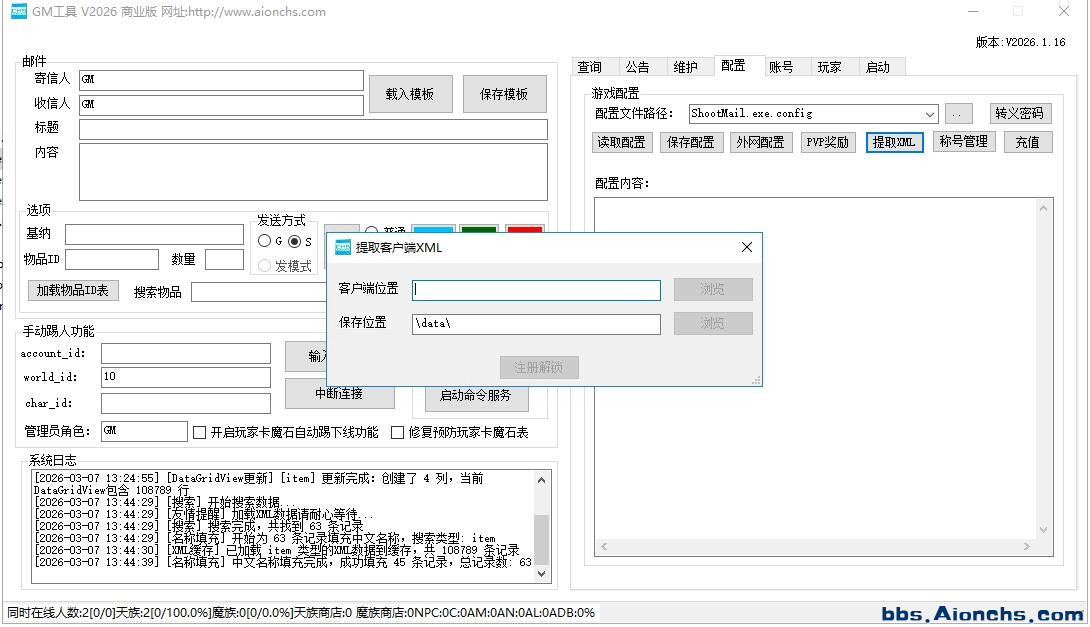The height and width of the screenshot is (627, 1090).
Task: Click the GM工具 app icon in title bar
Action: [18, 12]
